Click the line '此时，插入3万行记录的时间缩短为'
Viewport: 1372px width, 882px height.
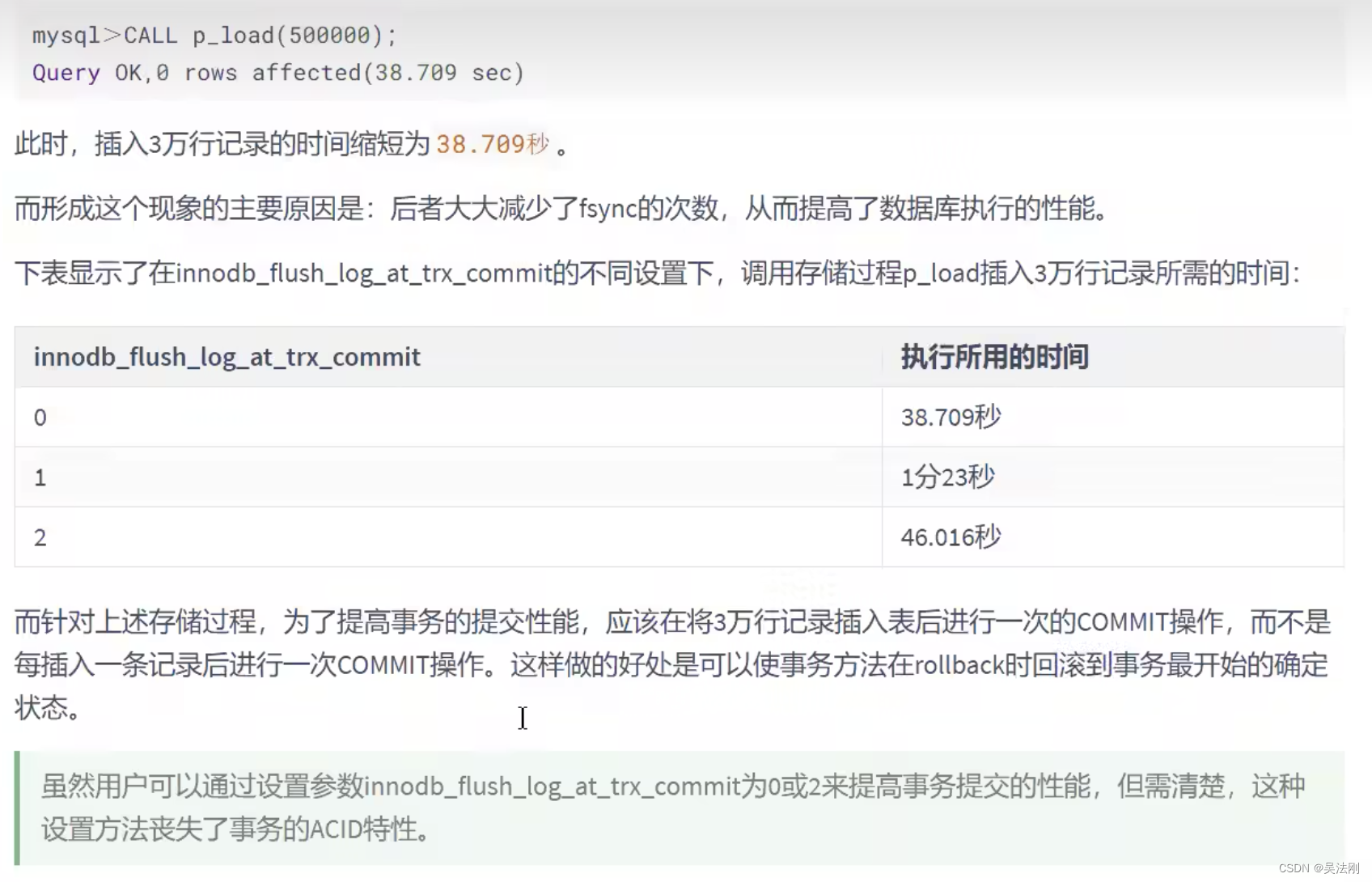293,145
